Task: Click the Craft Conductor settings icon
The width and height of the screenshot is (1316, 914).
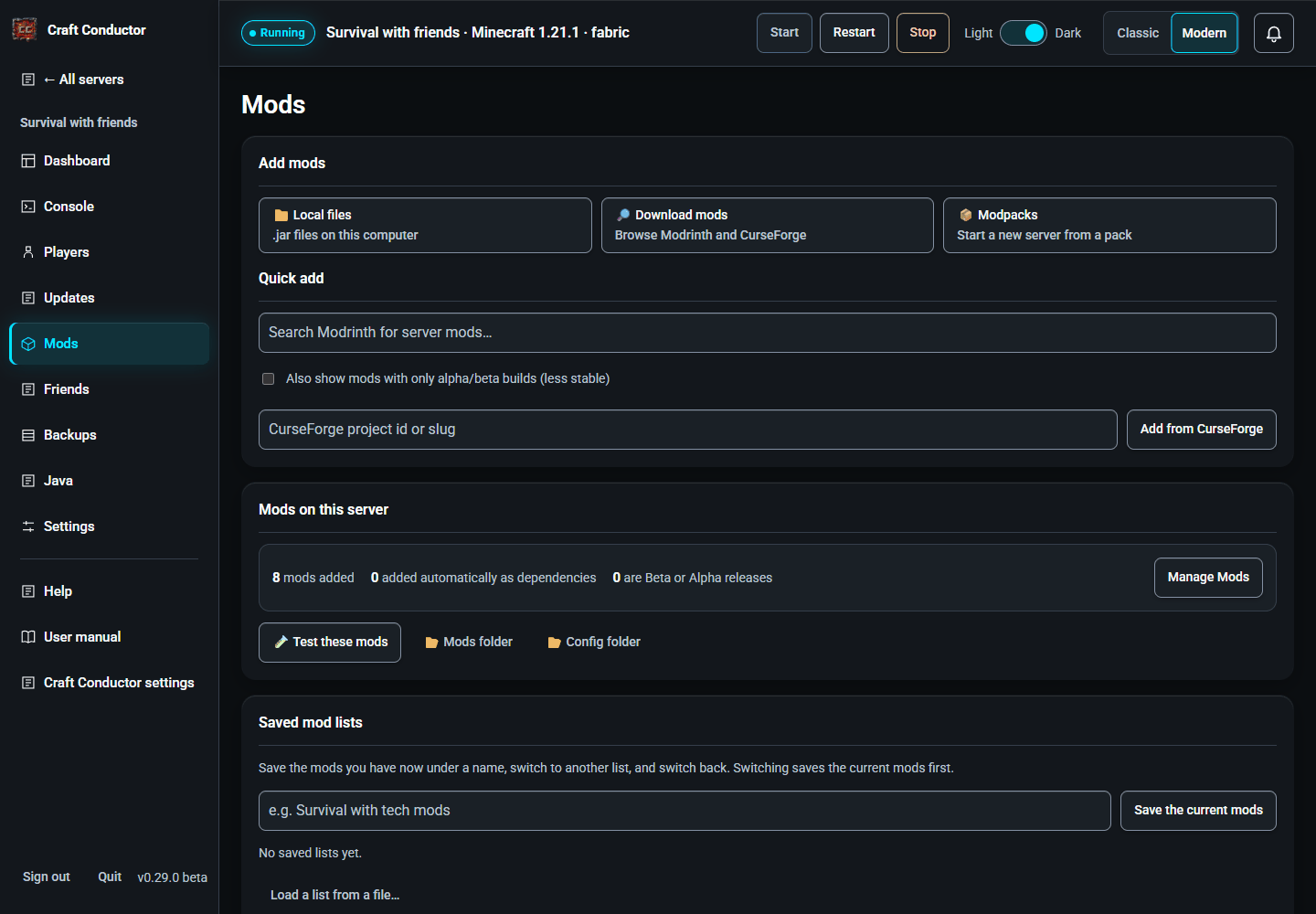Action: pyautogui.click(x=28, y=683)
